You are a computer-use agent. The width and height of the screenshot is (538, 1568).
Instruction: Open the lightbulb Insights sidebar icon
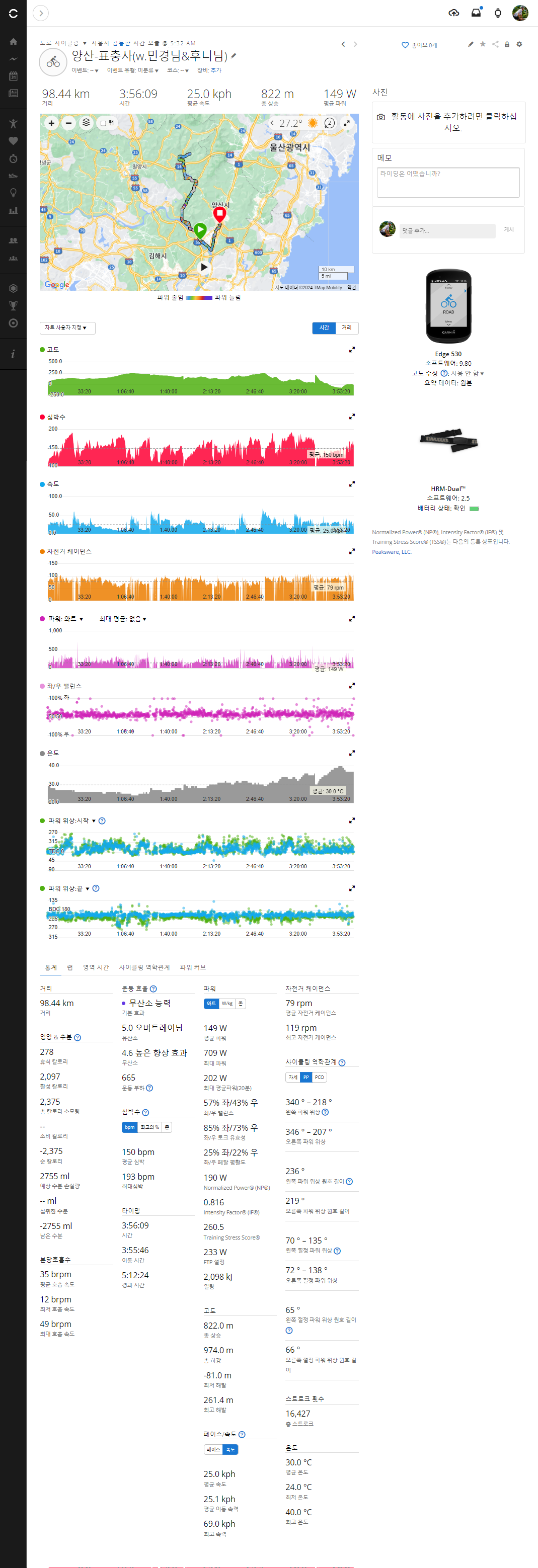pyautogui.click(x=14, y=193)
